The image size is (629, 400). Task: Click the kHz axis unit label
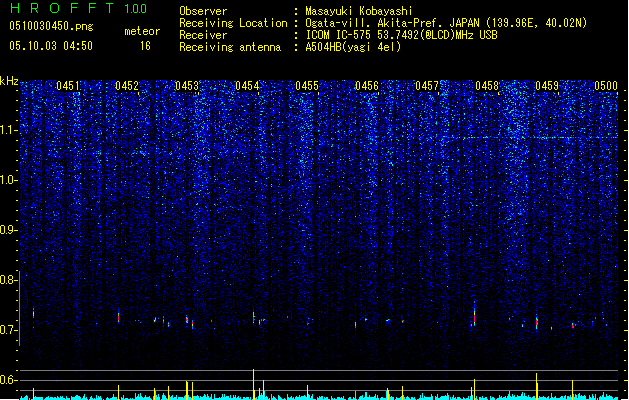(x=9, y=81)
